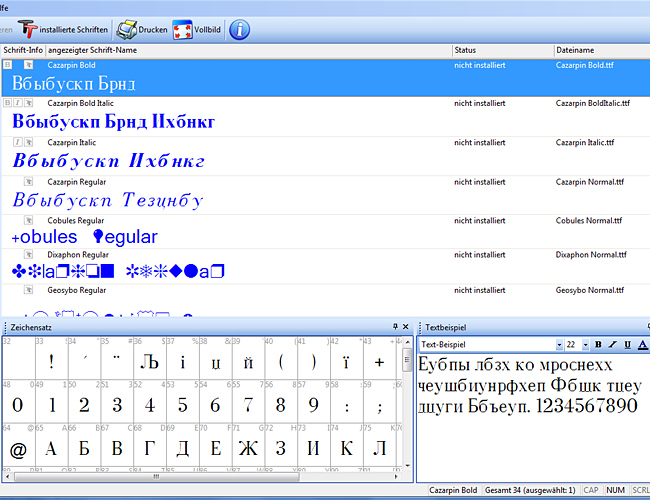This screenshot has width=650, height=500.
Task: Open the Text-Beispiel dropdown
Action: pyautogui.click(x=558, y=344)
